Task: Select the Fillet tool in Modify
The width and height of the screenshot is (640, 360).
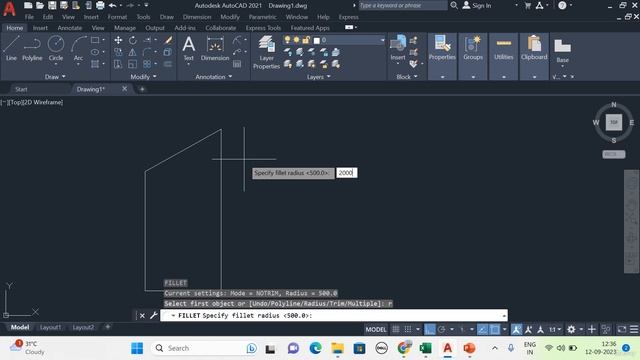Action: [x=147, y=52]
